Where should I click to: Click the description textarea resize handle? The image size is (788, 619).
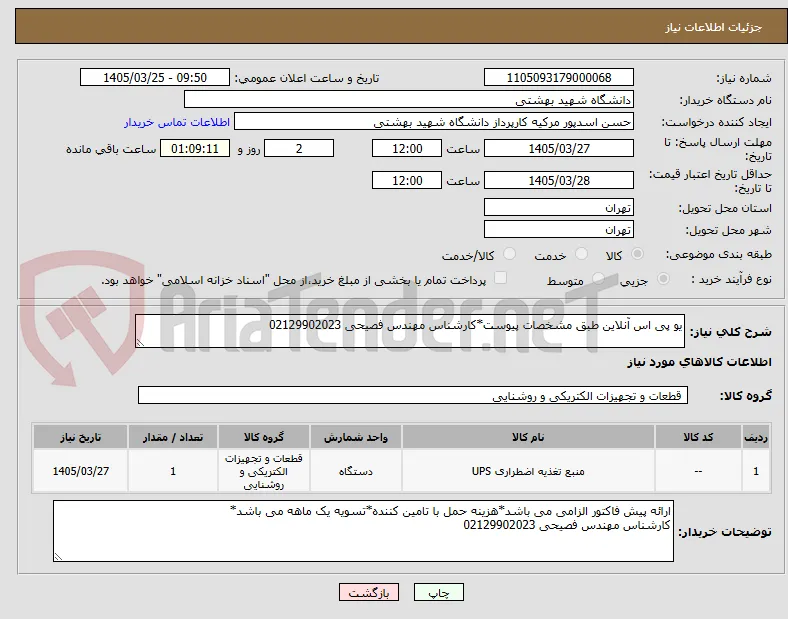click(140, 343)
